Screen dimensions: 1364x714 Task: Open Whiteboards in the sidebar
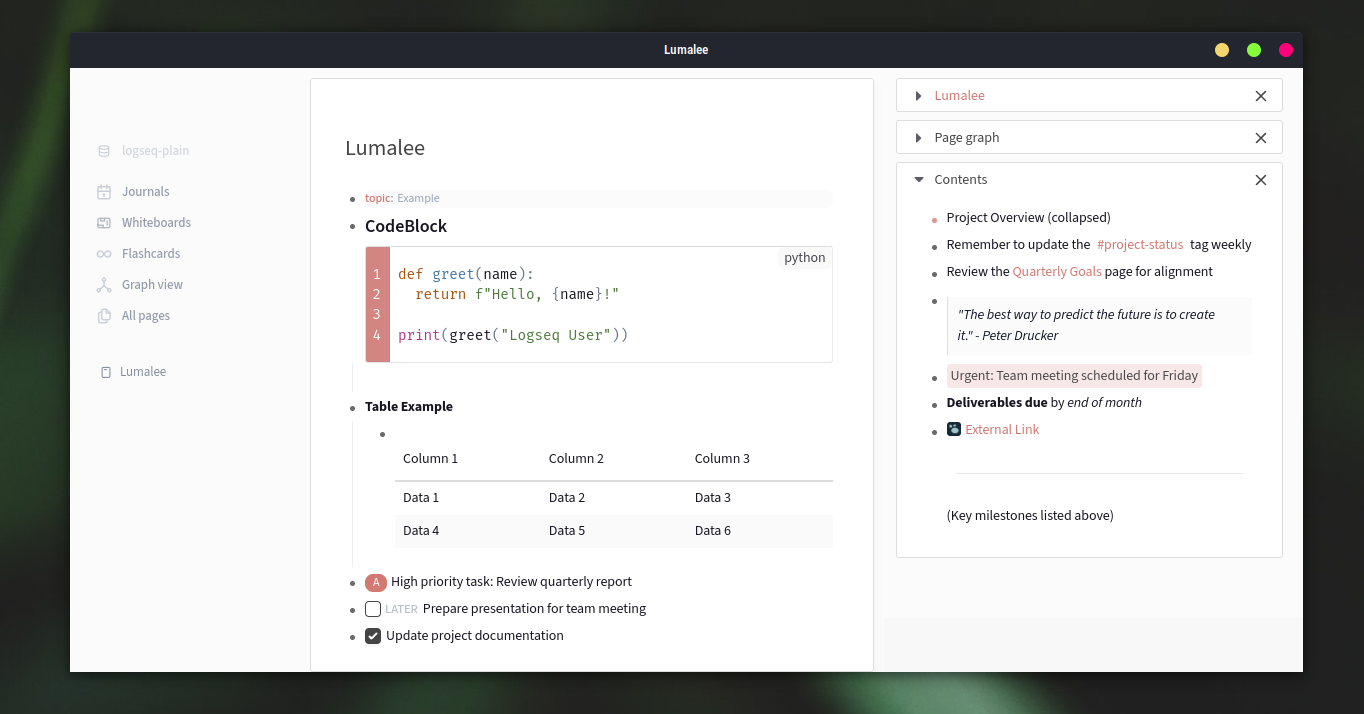pos(156,223)
